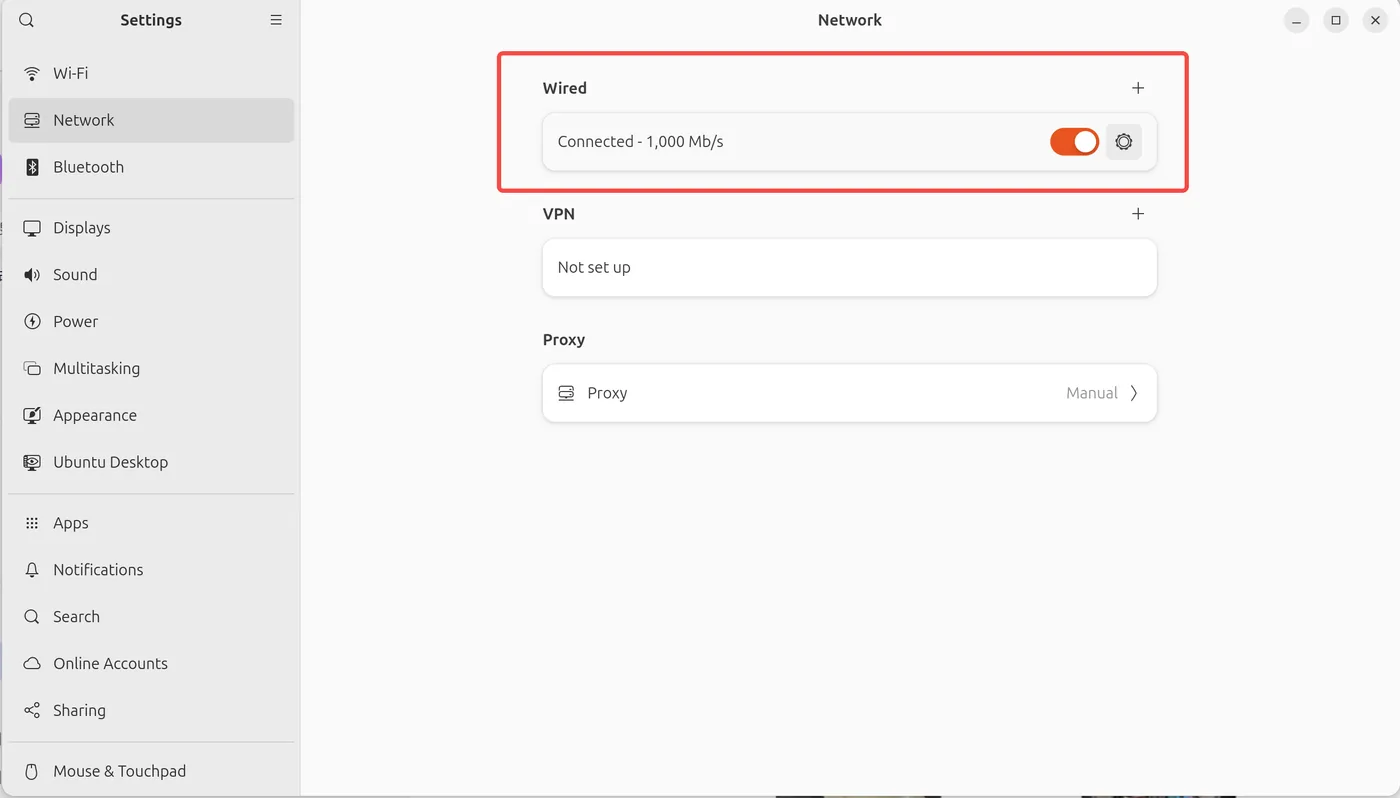This screenshot has width=1400, height=798.
Task: Click the Apps grid icon
Action: (32, 523)
